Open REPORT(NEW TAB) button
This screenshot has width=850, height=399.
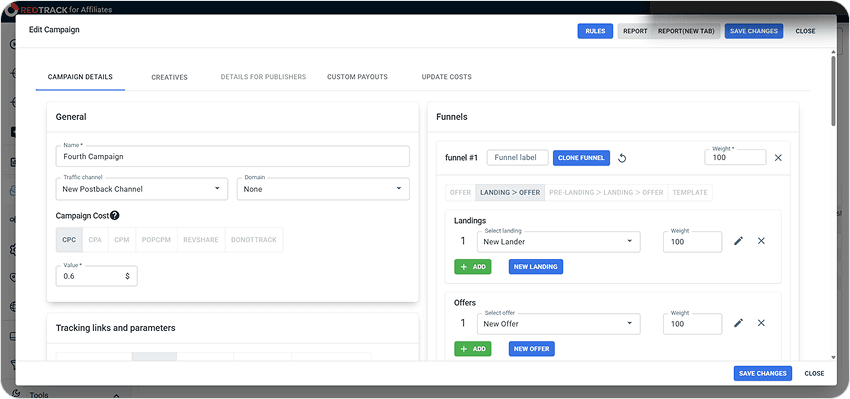coord(686,31)
